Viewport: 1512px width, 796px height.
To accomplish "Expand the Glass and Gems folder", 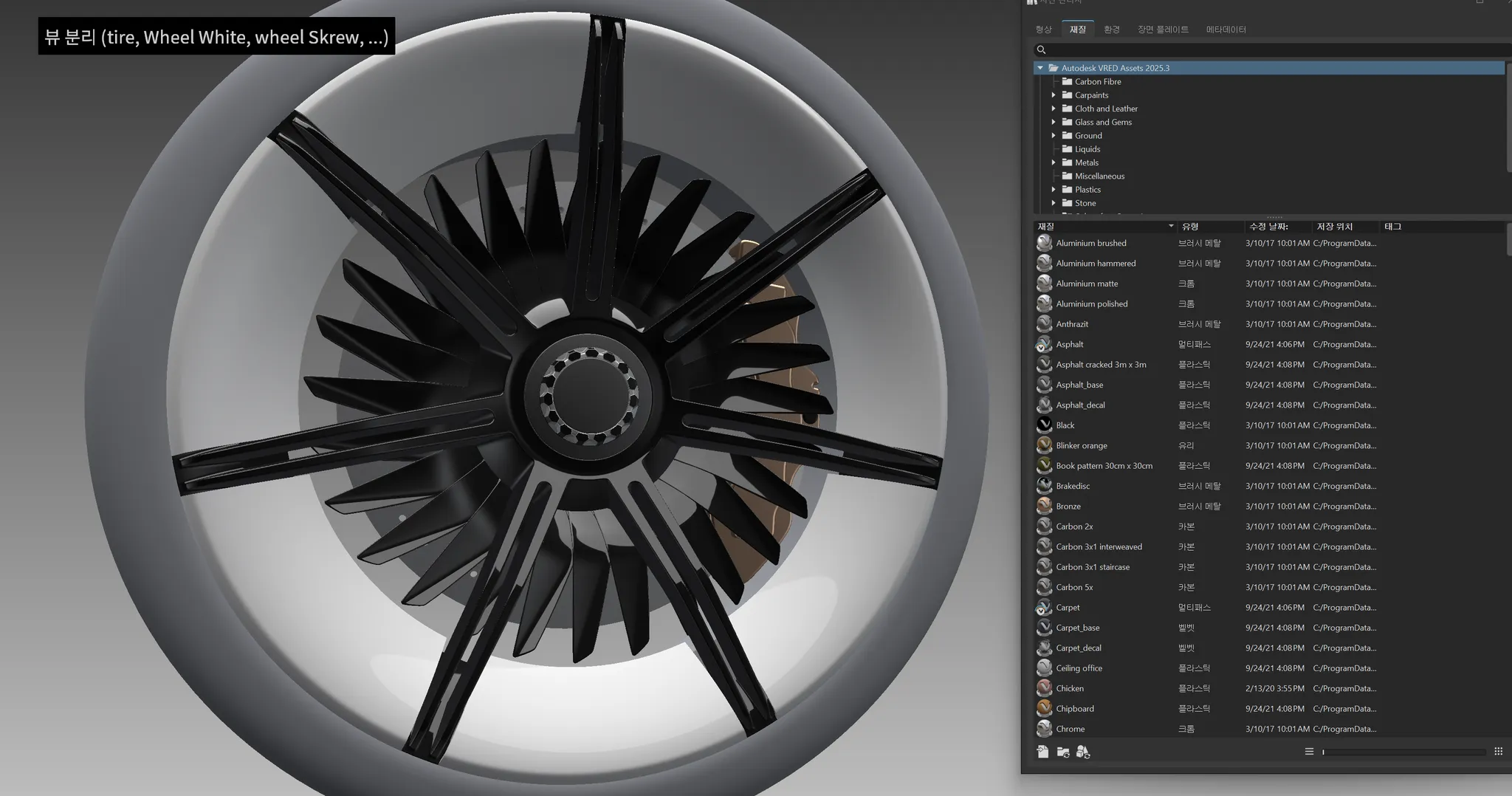I will pos(1054,122).
